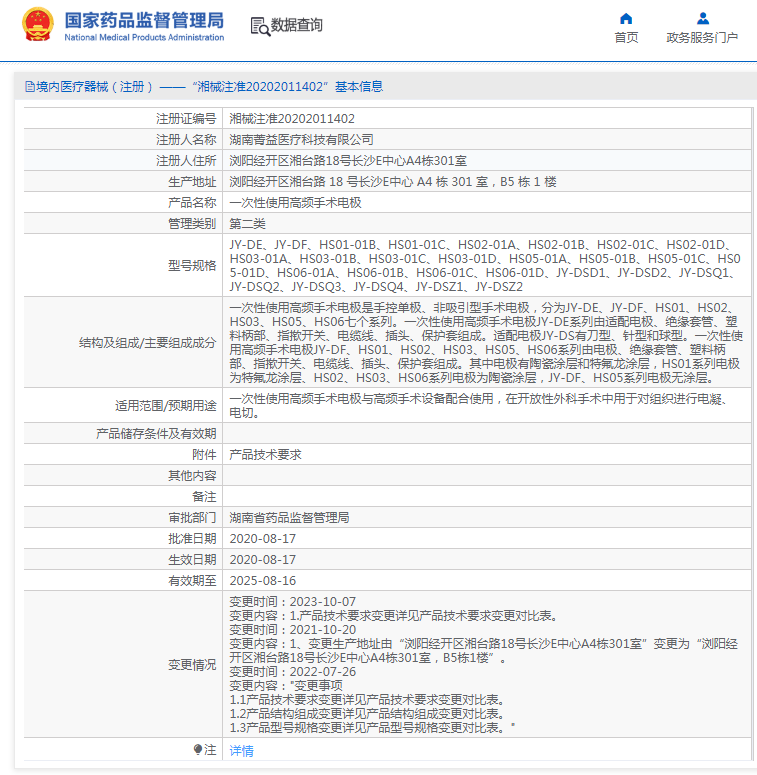Select the line 变更时间：2022-07-26
The image size is (757, 775).
(293, 672)
